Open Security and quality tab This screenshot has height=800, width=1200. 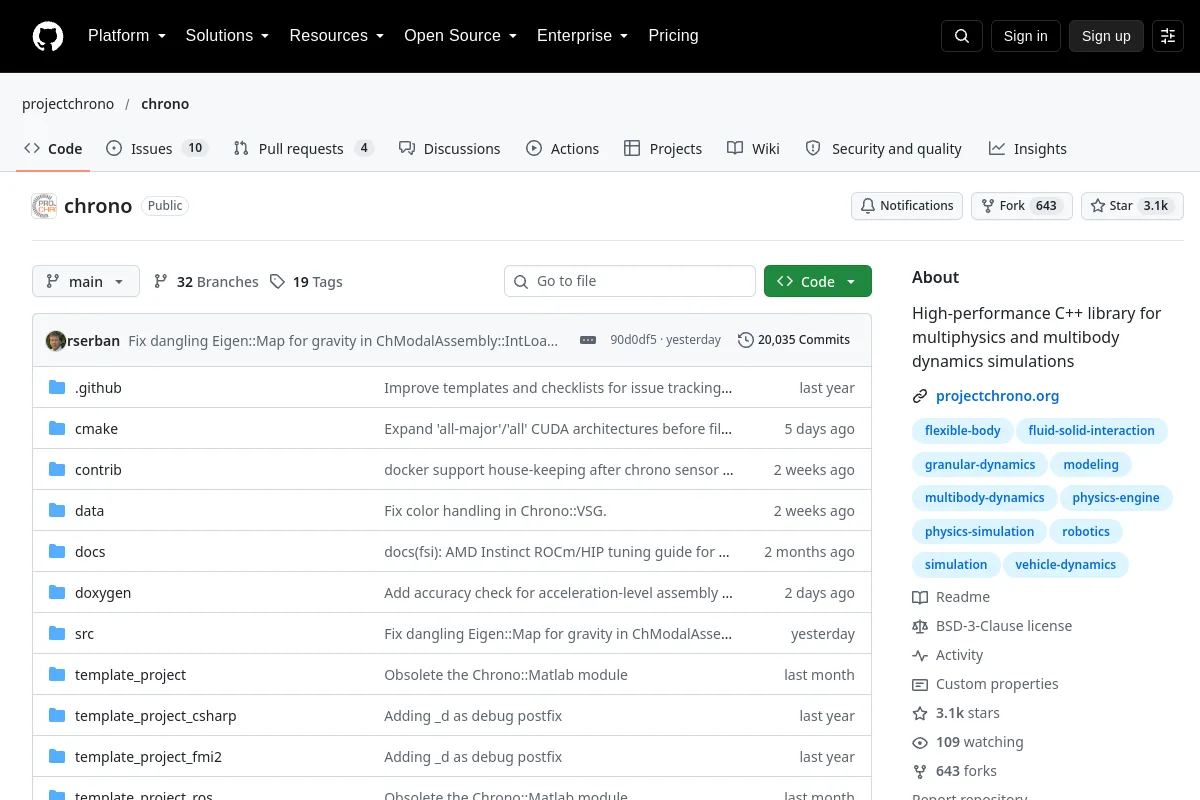tap(883, 148)
